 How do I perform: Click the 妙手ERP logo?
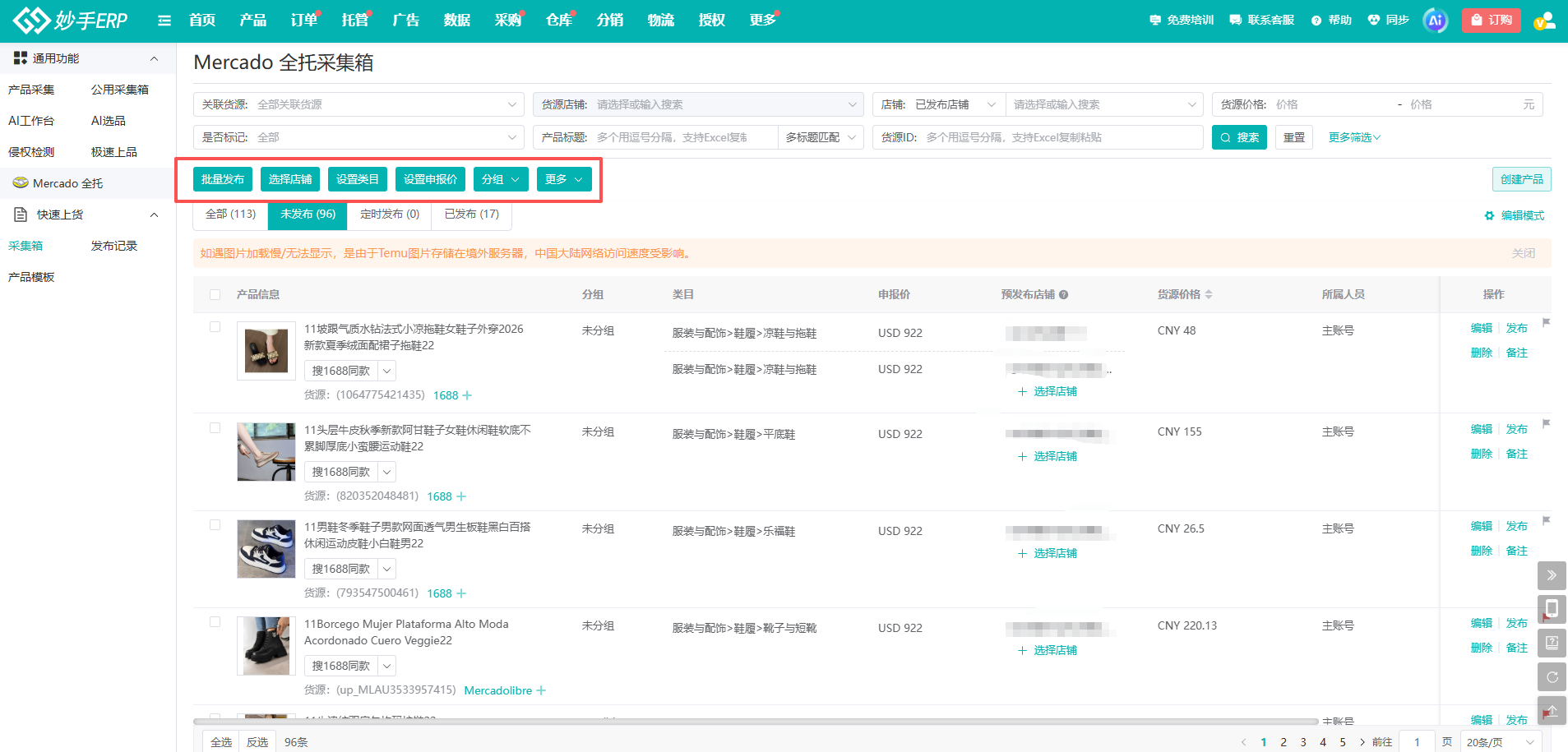[x=71, y=21]
